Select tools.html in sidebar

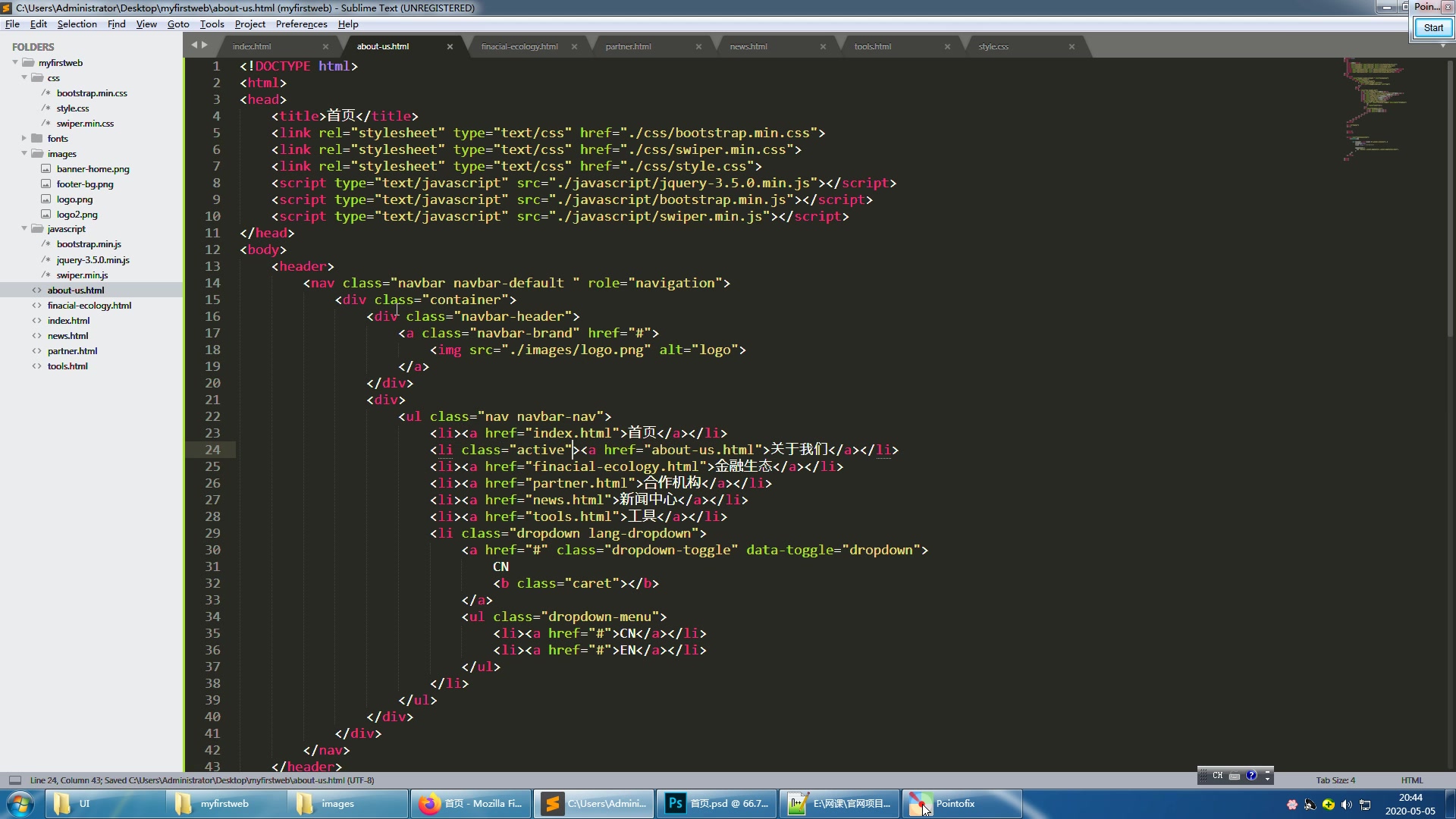[x=67, y=366]
